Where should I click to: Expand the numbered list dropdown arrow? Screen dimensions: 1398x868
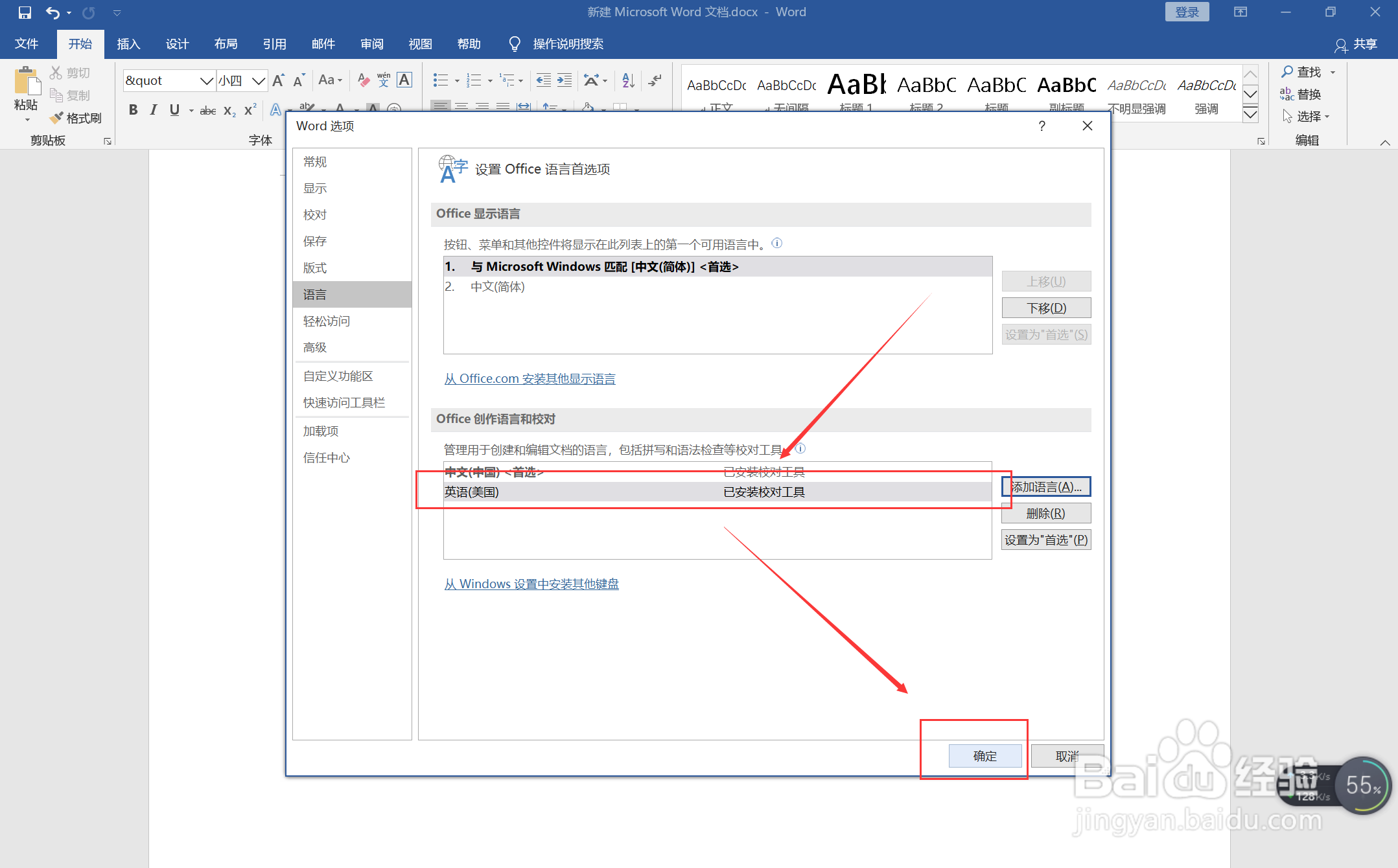click(490, 81)
